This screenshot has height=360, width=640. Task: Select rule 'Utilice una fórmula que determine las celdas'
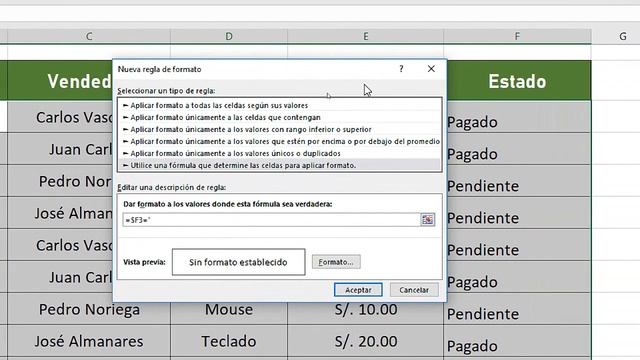(x=280, y=165)
